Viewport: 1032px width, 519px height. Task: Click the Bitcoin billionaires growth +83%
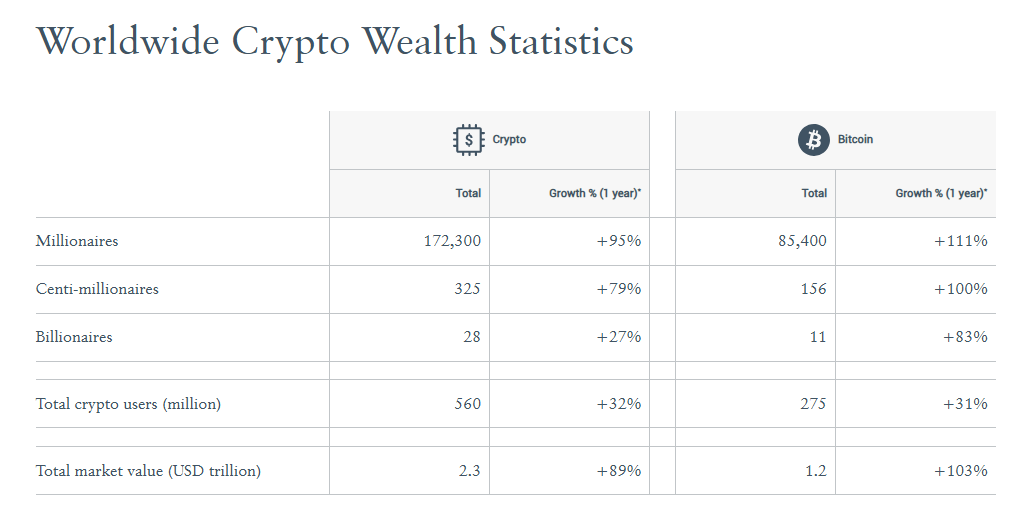[965, 337]
